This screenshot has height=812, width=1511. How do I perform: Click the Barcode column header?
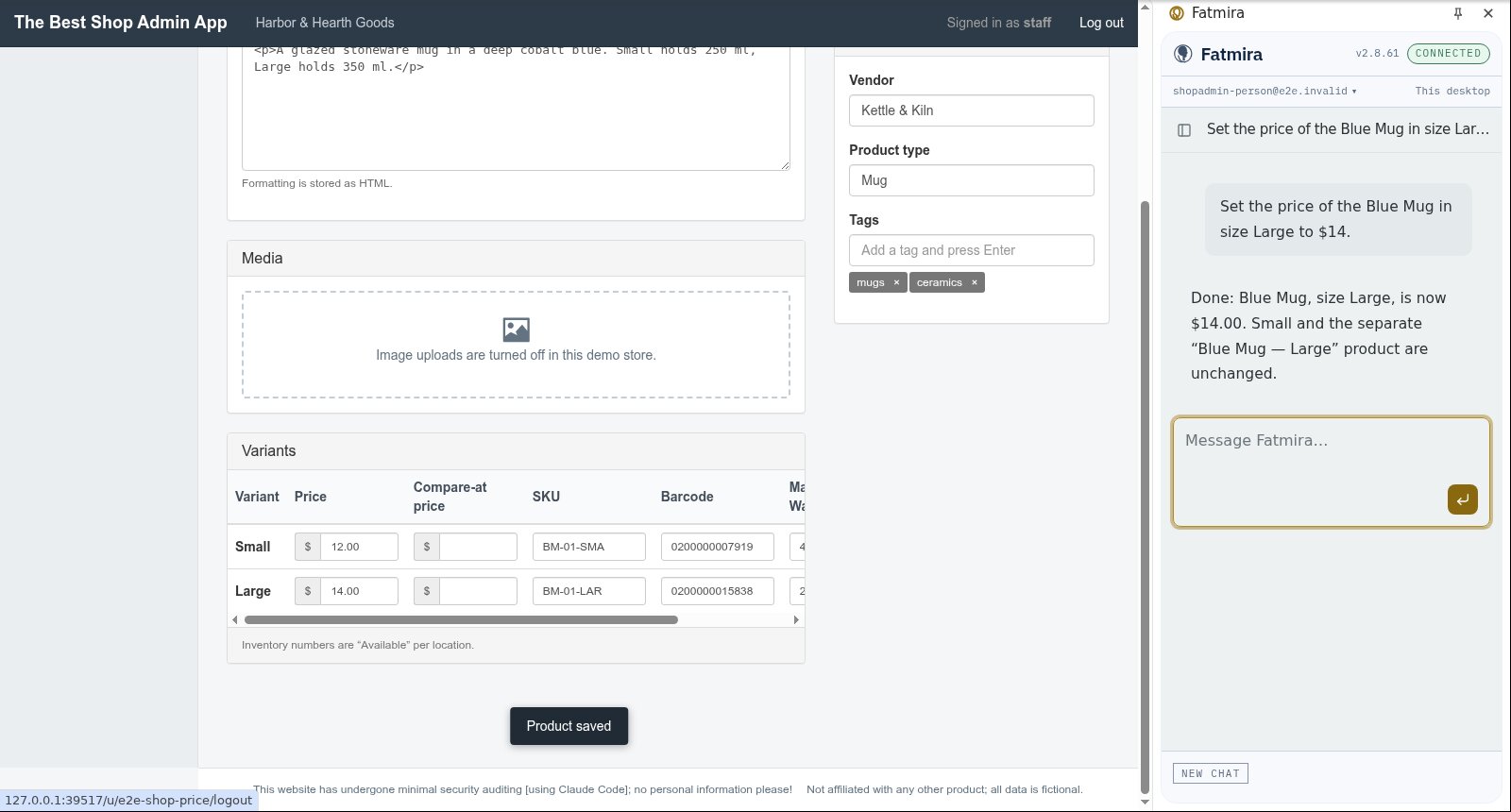click(687, 497)
